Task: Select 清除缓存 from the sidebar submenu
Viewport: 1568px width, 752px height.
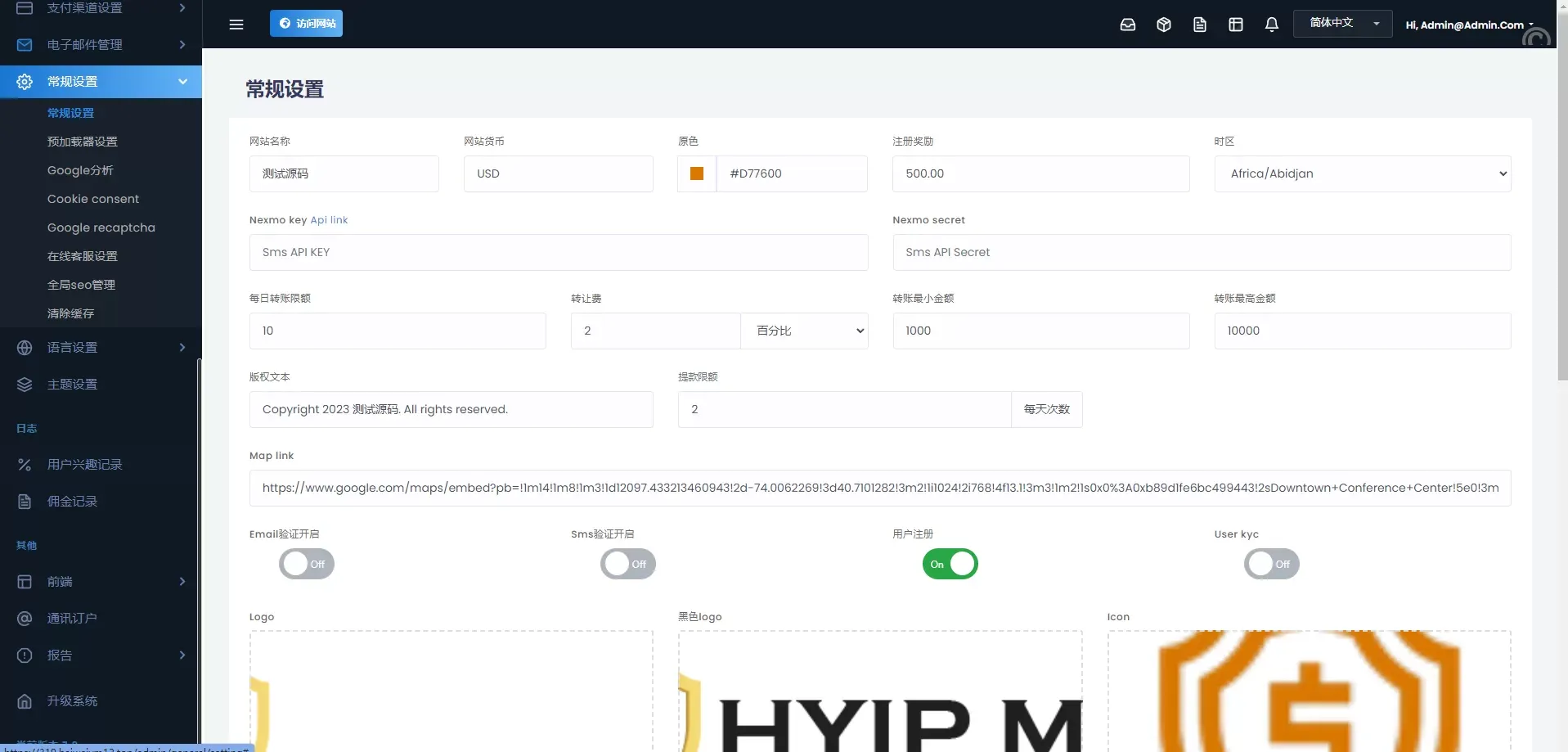Action: point(70,313)
